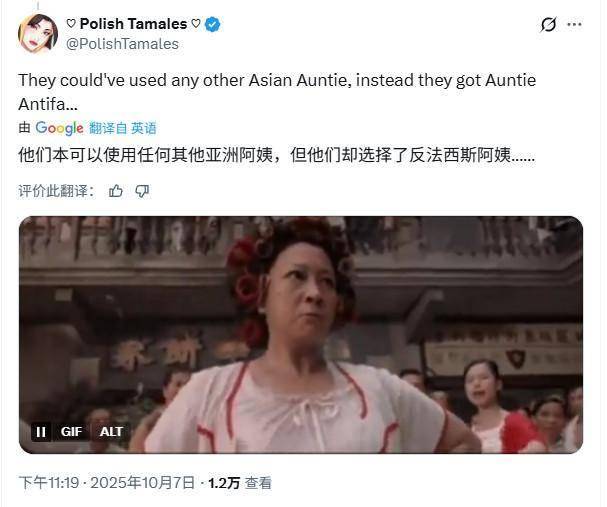The image size is (607, 507).
Task: Click the thumbs-up translation rating icon
Action: tap(115, 191)
